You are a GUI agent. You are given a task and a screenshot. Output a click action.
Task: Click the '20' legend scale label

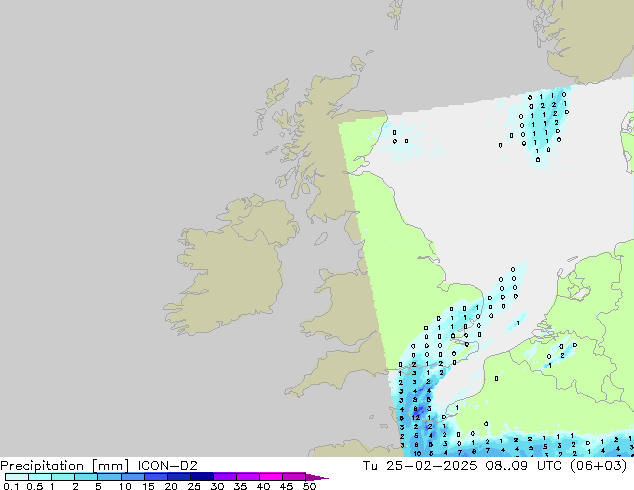click(x=171, y=486)
